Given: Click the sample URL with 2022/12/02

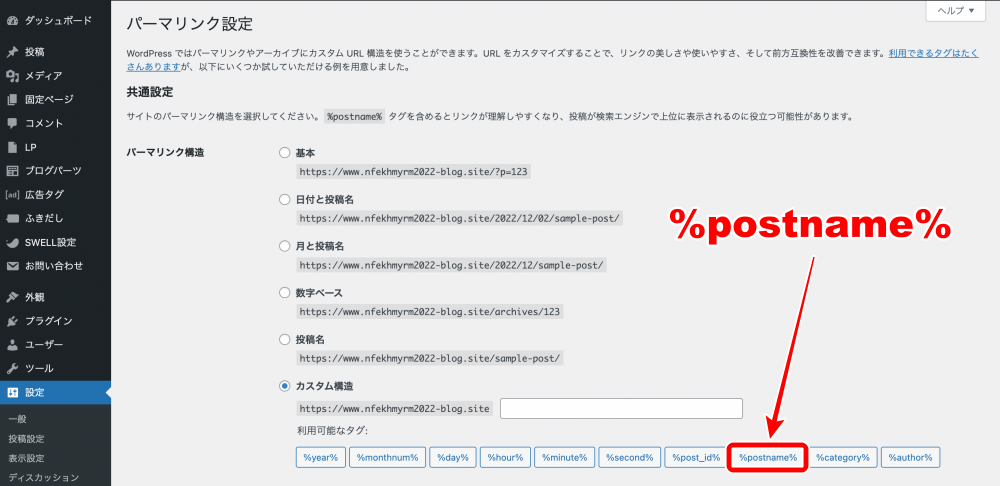Looking at the screenshot, I should point(459,218).
